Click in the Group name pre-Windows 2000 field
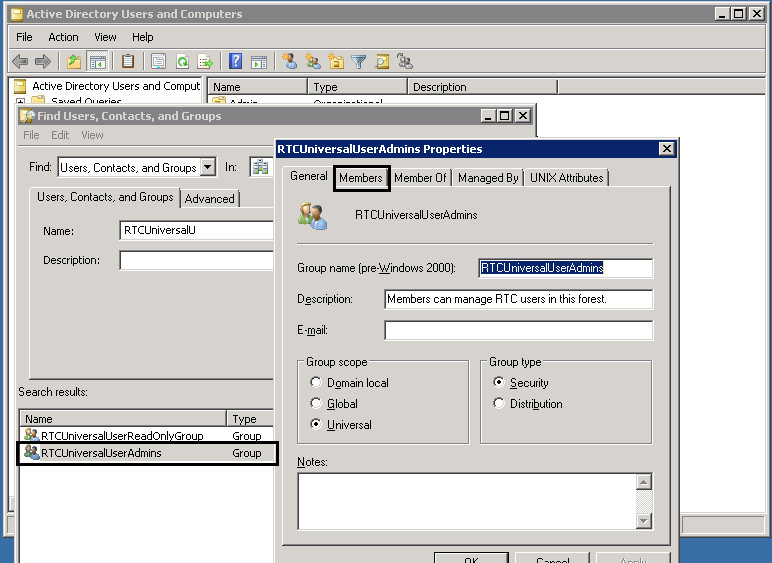The image size is (772, 563). 566,268
